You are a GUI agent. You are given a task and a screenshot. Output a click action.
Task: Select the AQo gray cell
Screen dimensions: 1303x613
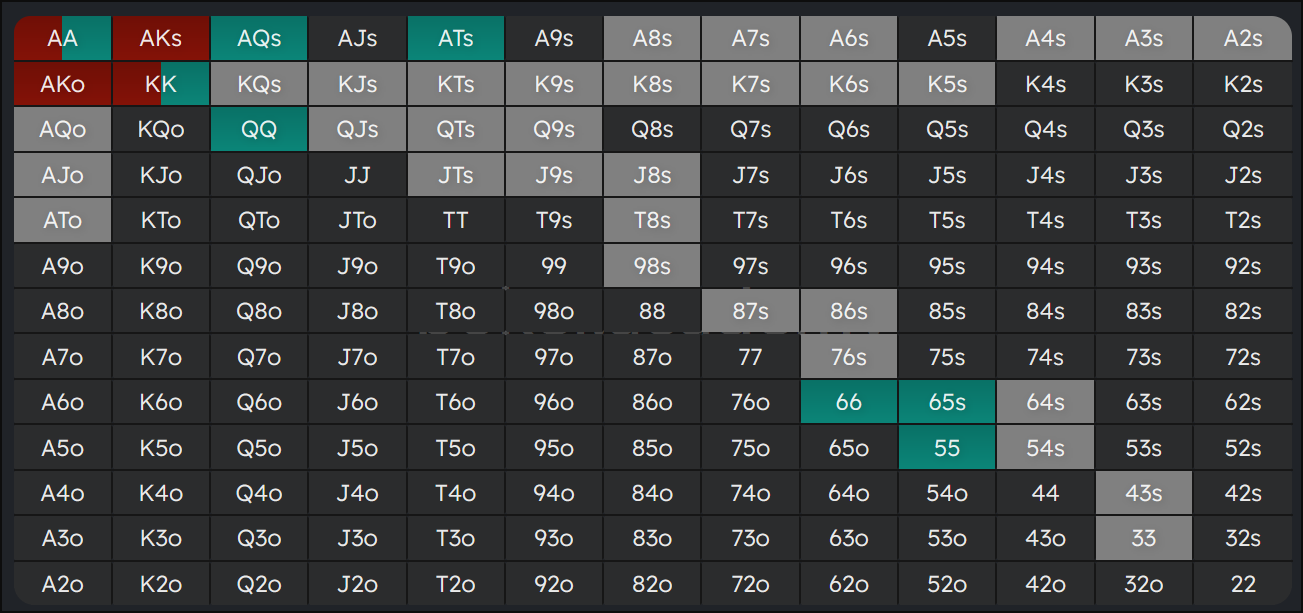pos(62,130)
